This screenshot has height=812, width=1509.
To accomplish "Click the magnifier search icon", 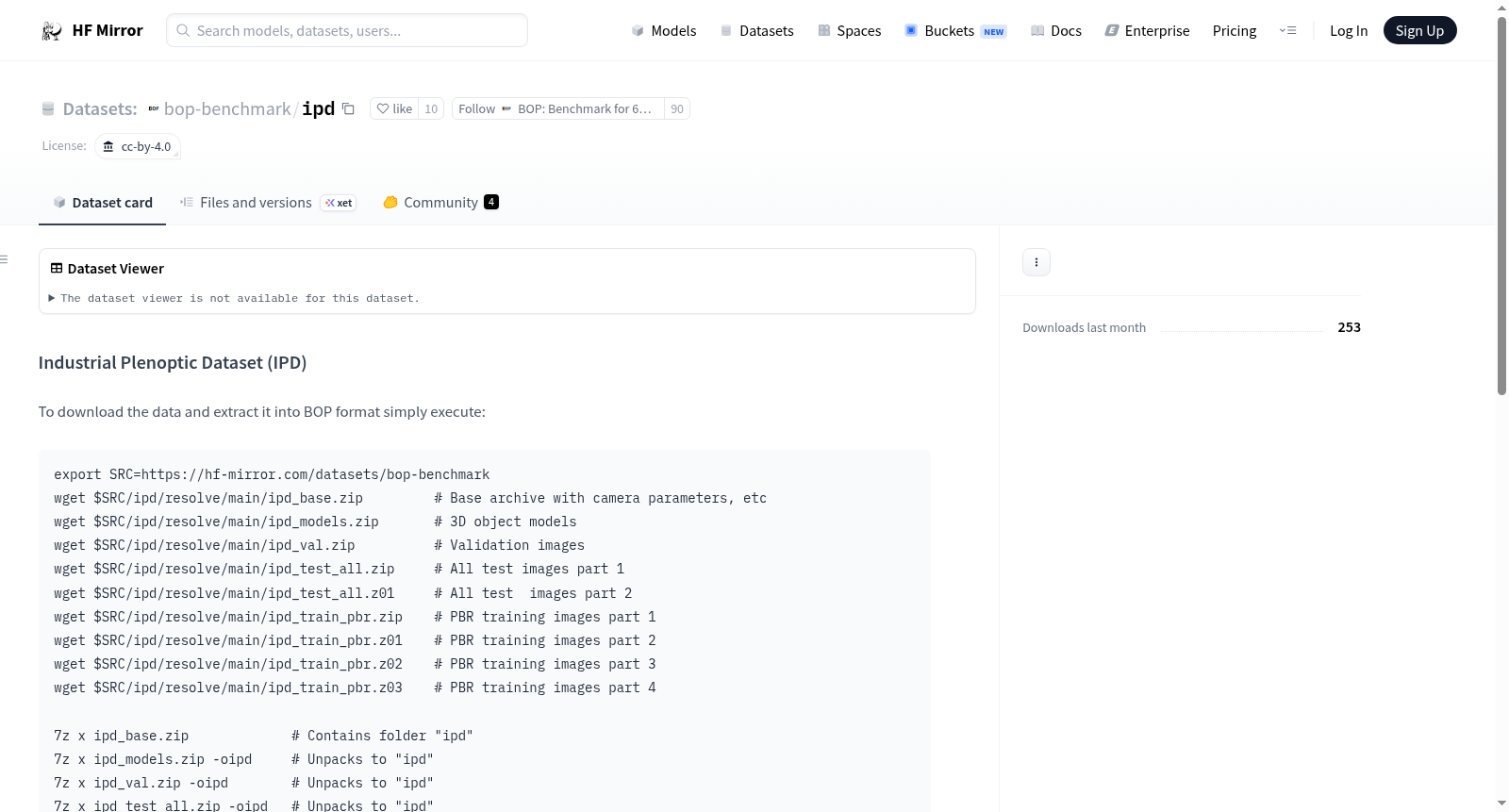I will click(184, 30).
